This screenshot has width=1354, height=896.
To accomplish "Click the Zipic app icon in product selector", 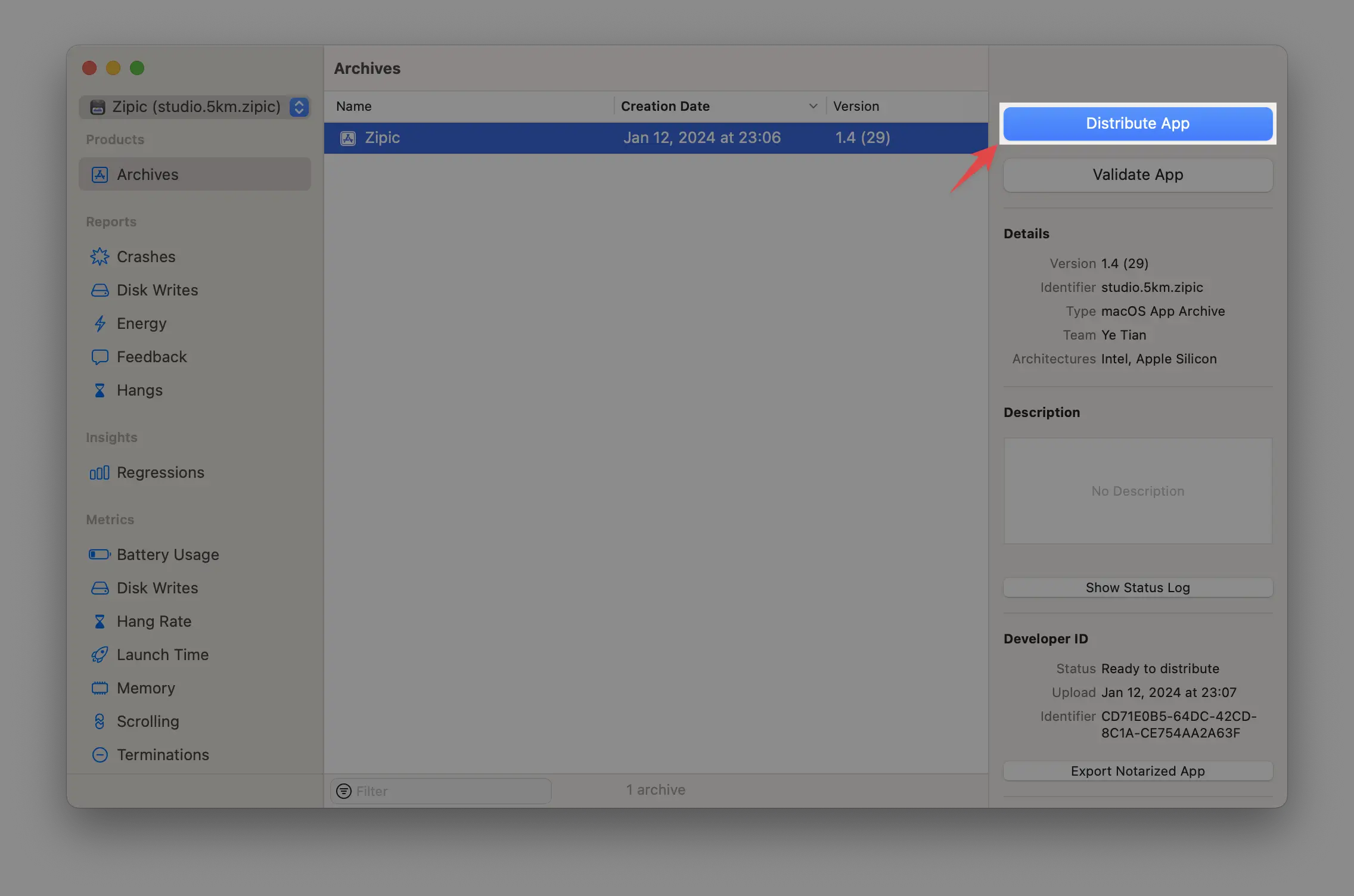I will pos(97,107).
